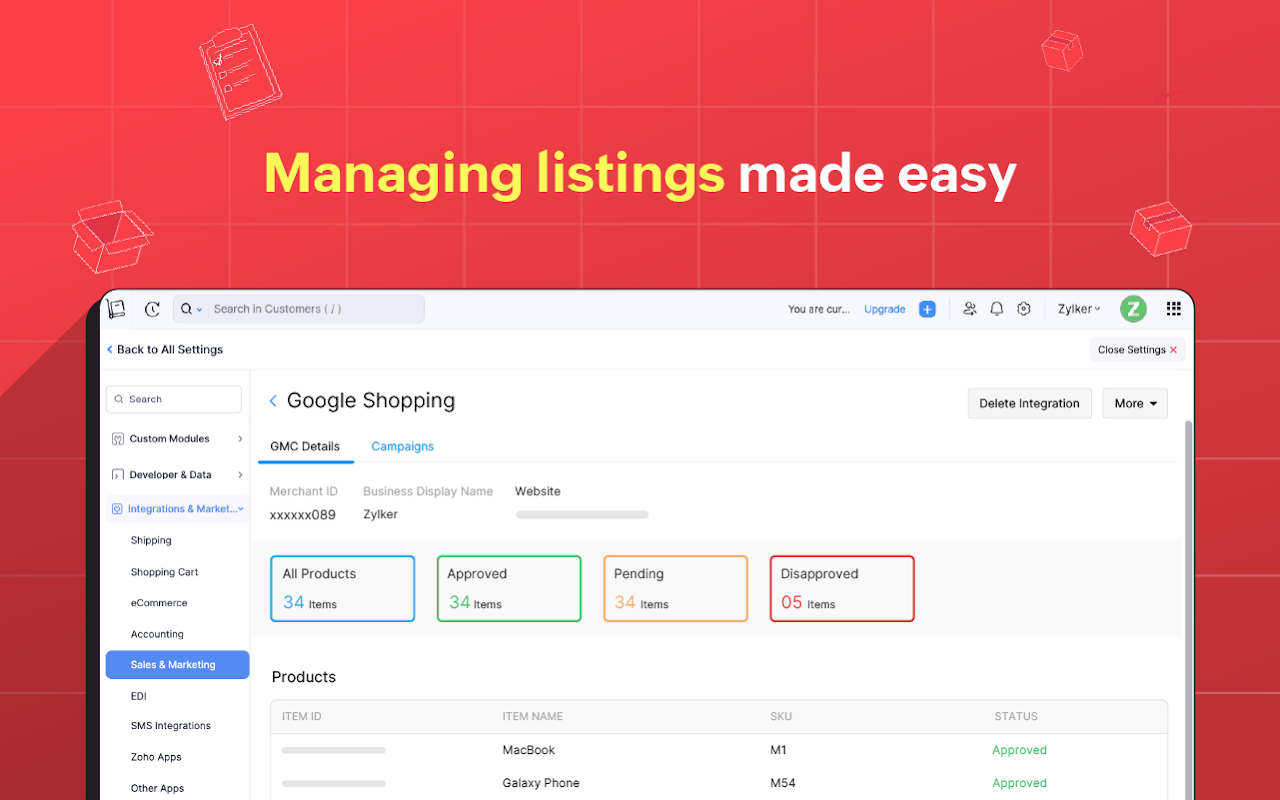Click the Custom Modules icon in sidebar

point(118,439)
